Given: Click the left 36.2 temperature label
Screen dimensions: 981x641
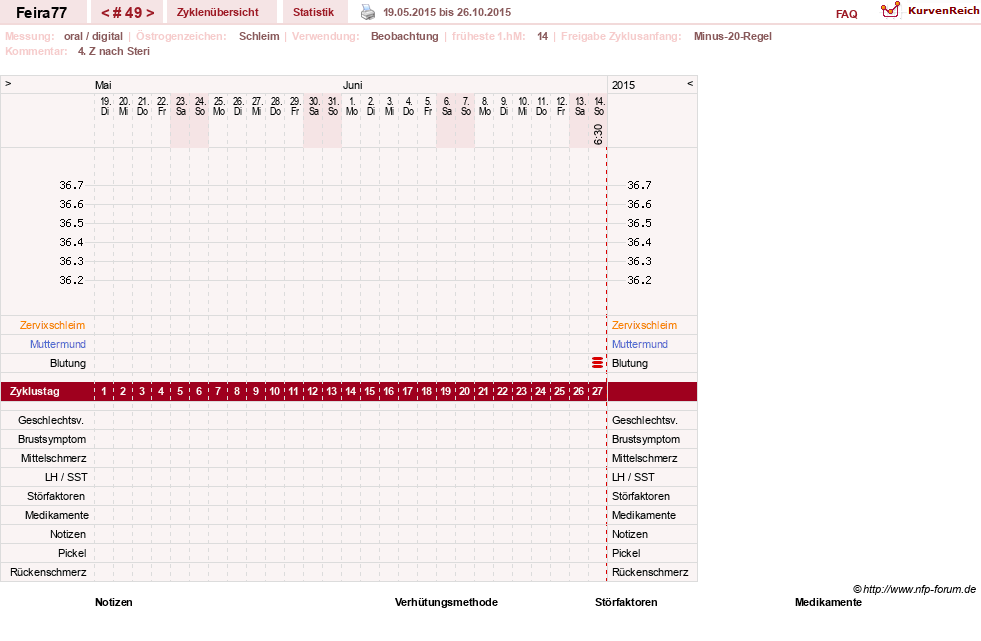Looking at the screenshot, I should 71,280.
